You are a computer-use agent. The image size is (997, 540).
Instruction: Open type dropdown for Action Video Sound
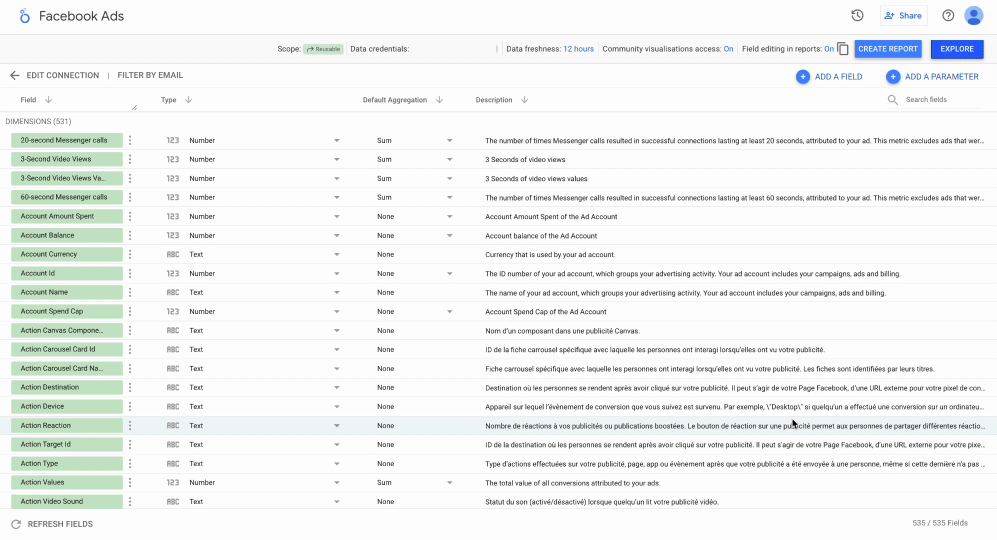336,502
